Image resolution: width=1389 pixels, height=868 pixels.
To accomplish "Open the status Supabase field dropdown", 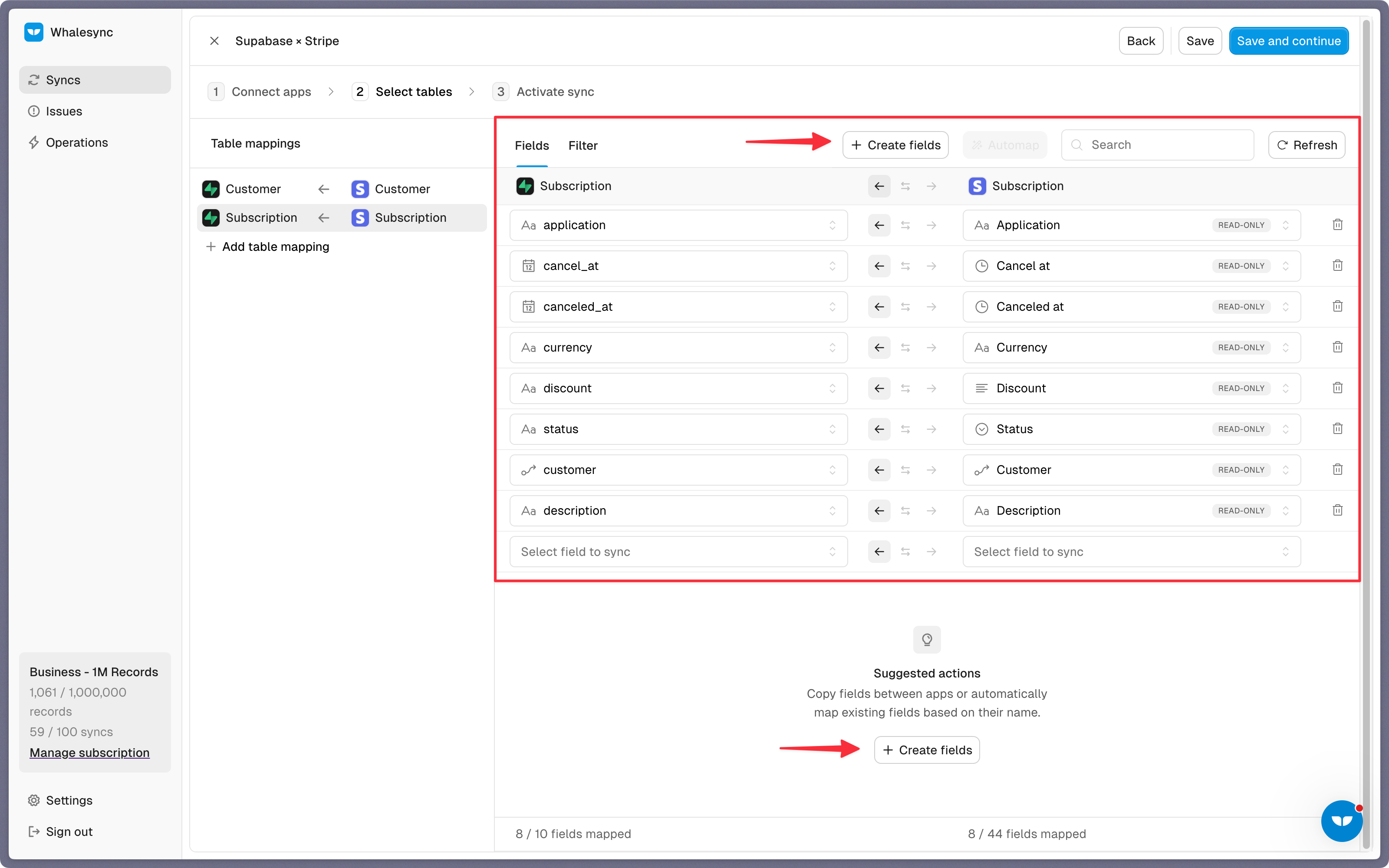I will [678, 429].
